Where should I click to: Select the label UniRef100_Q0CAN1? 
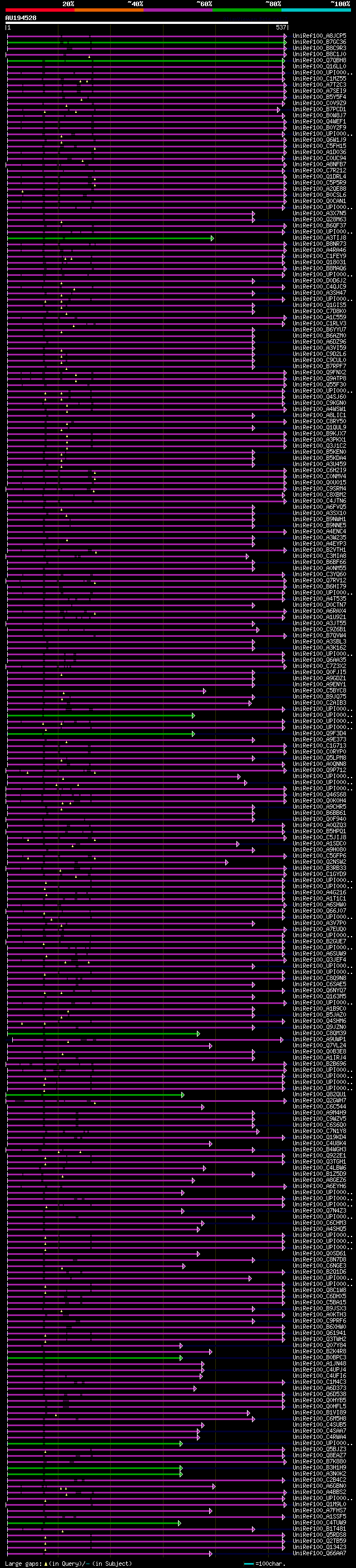tap(319, 201)
